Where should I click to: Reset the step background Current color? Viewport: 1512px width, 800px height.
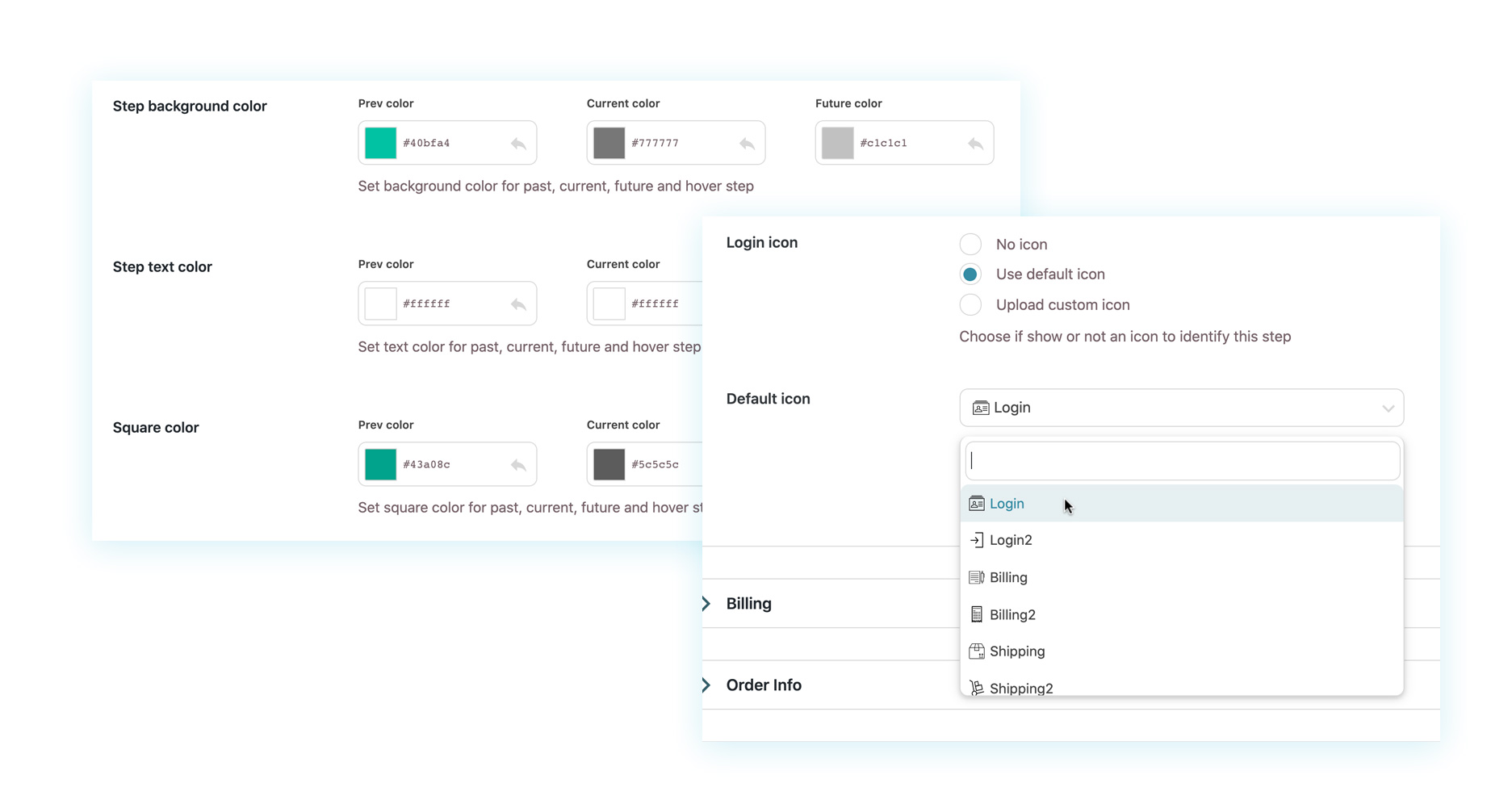click(x=747, y=144)
